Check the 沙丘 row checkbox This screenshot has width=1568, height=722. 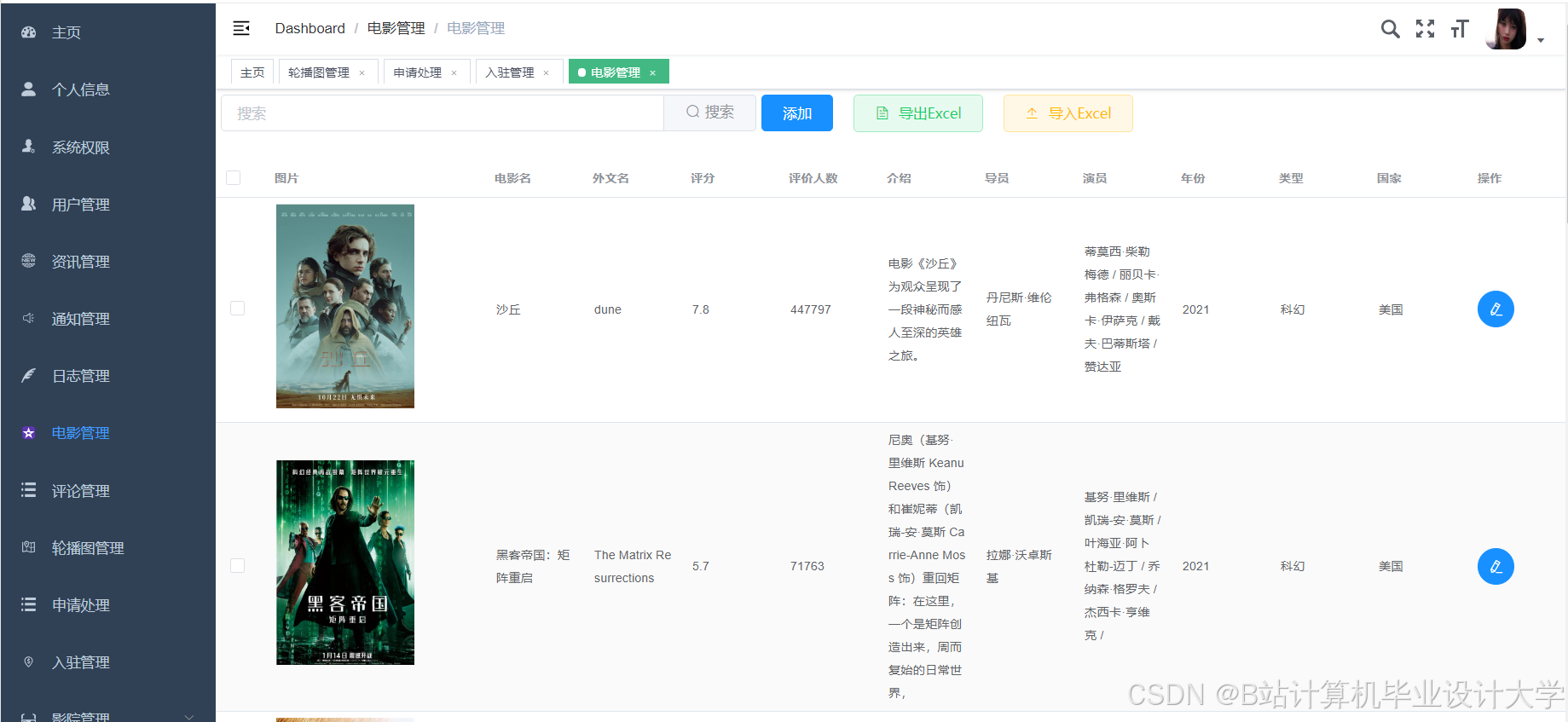(237, 308)
